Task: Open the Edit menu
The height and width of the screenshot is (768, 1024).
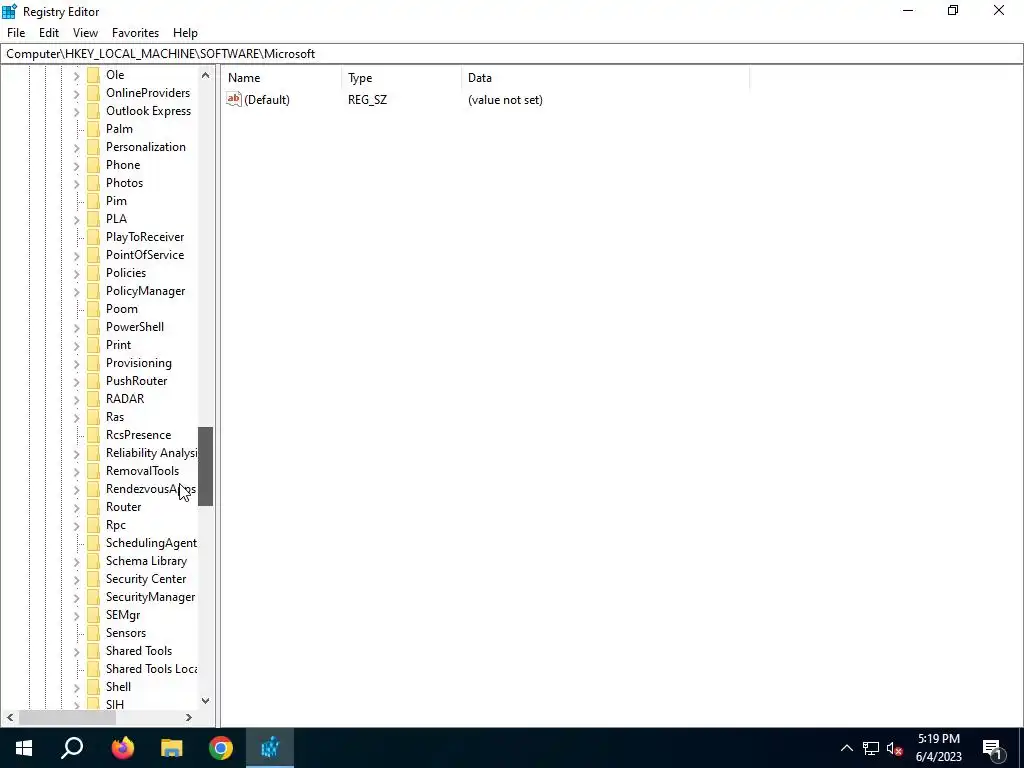Action: click(49, 33)
